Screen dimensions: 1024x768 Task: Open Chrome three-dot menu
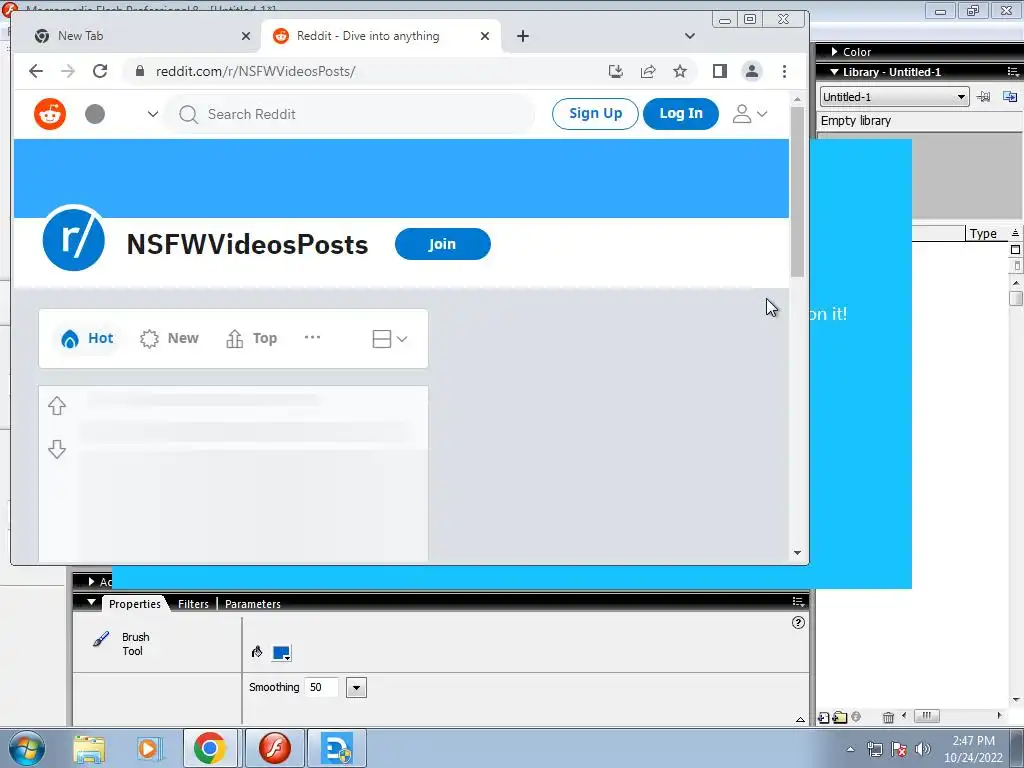point(784,71)
